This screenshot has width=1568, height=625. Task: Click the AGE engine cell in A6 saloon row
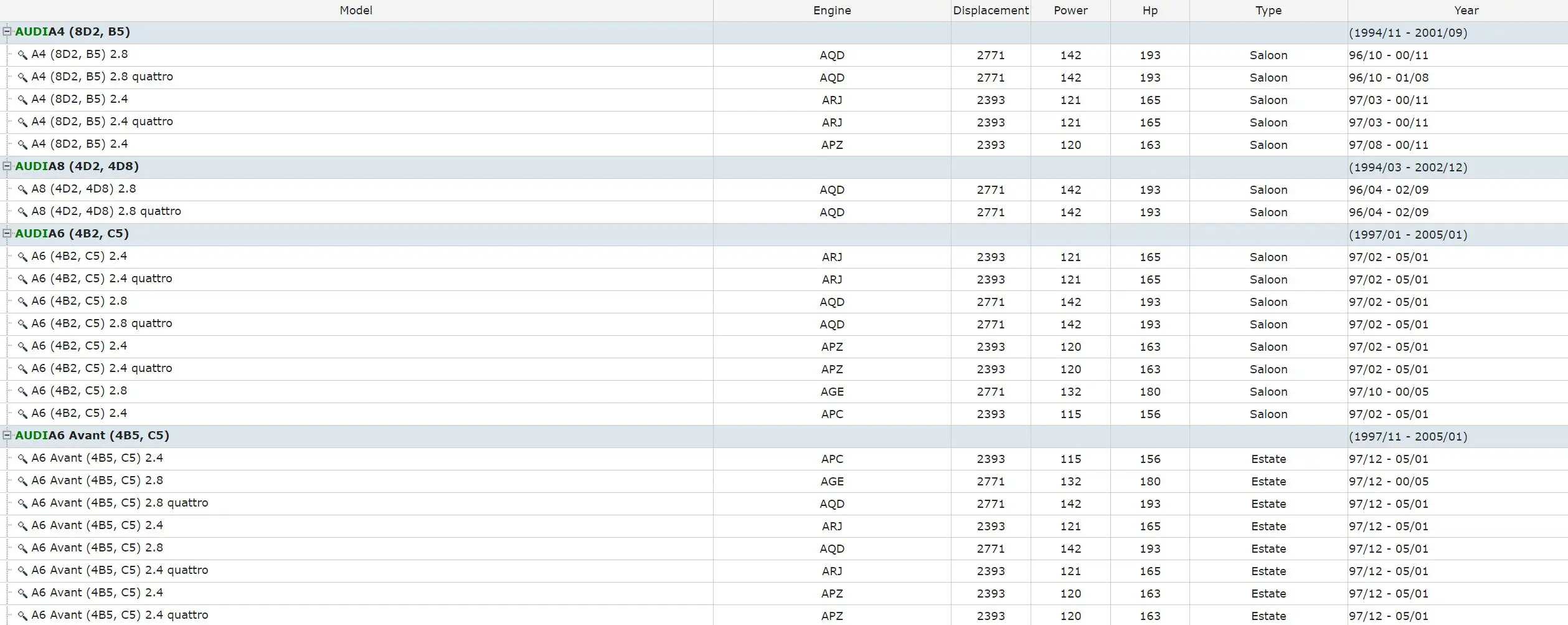[x=832, y=392]
